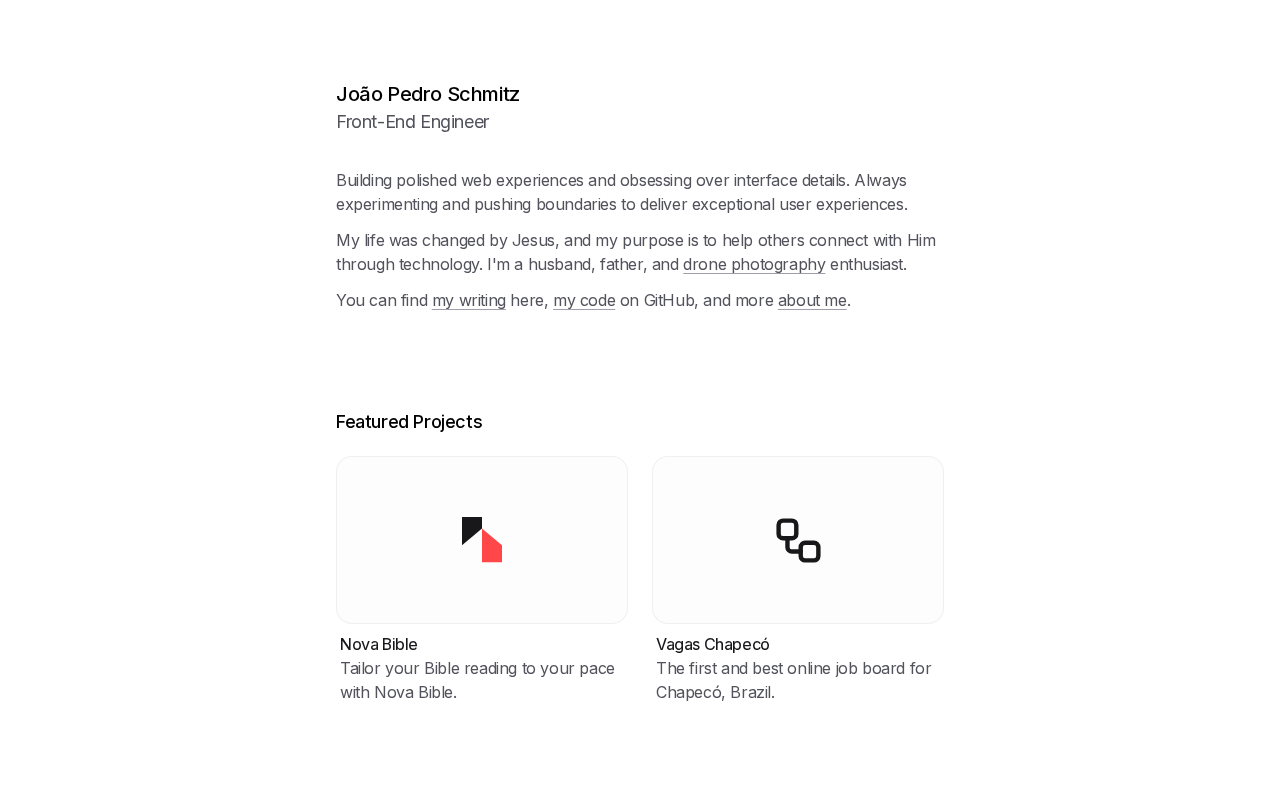1280x800 pixels.
Task: Click the Nova Bible description text
Action: coord(477,680)
